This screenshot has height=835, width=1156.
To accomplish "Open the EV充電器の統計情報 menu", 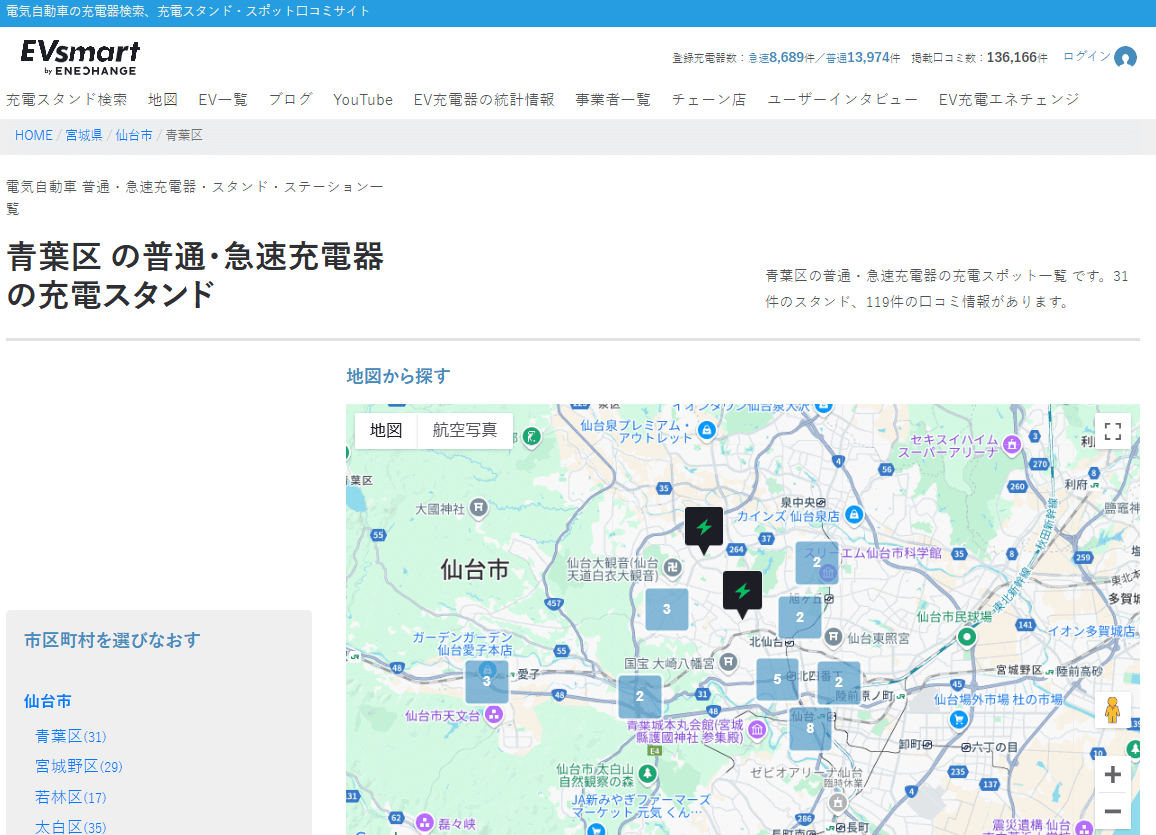I will point(484,100).
